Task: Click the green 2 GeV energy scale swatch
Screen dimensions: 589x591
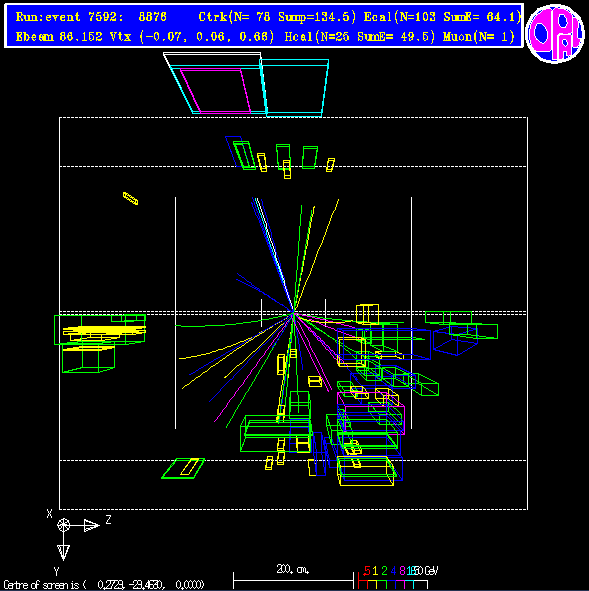Action: point(382,584)
